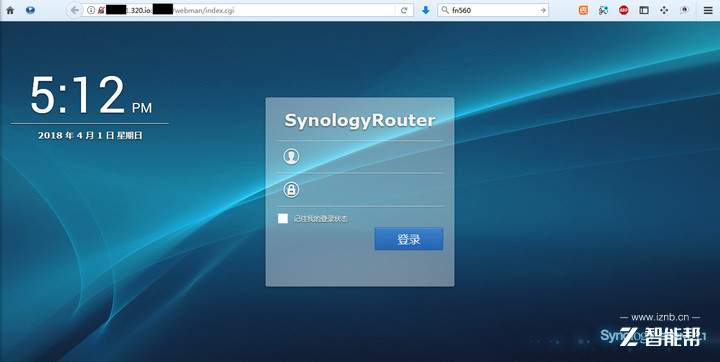The image size is (720, 362).
Task: Click the SynologyRouter title text
Action: pos(360,120)
